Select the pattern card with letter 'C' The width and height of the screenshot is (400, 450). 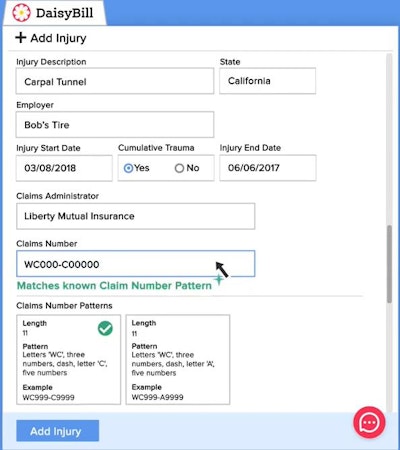click(68, 360)
